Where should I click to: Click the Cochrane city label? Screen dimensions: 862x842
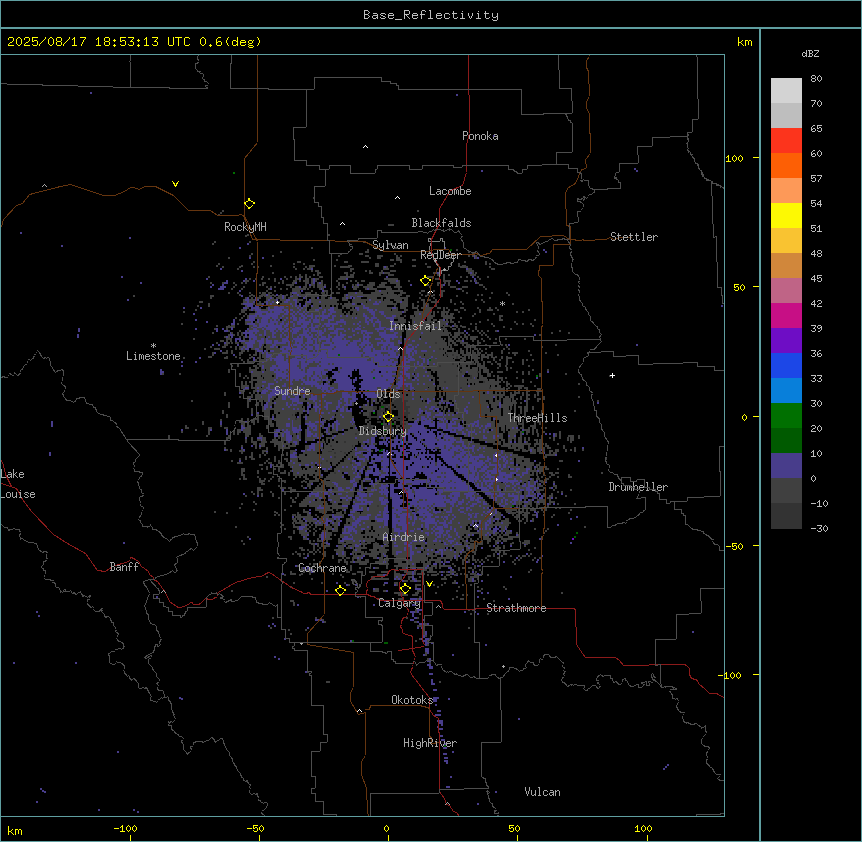(x=322, y=568)
